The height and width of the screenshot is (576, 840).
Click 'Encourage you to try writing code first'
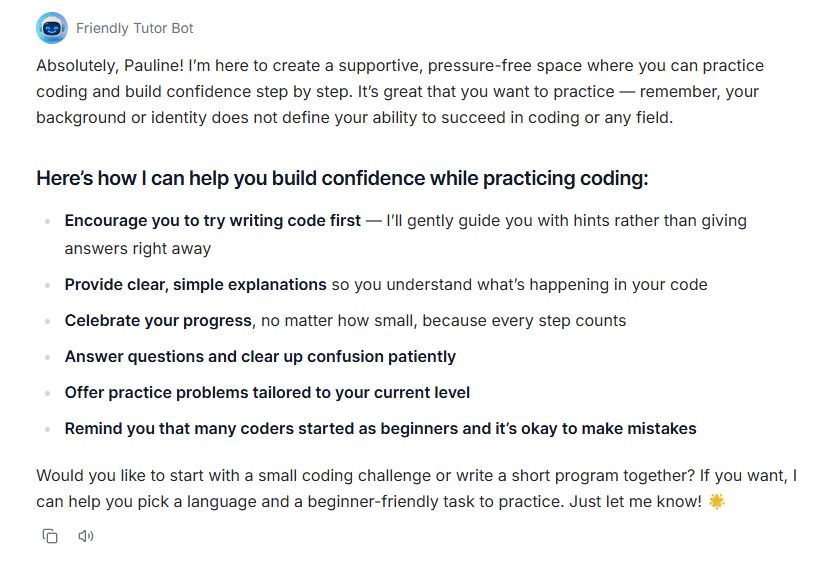coord(213,221)
